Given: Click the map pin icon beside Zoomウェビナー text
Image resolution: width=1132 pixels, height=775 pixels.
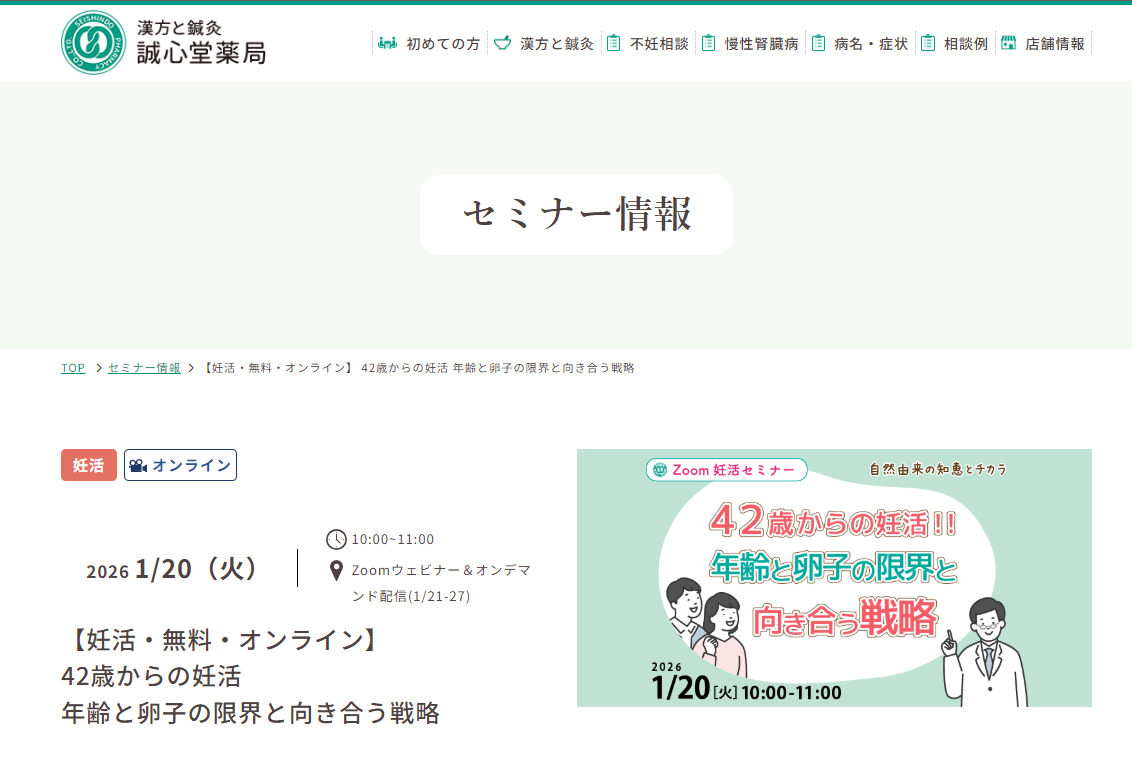Looking at the screenshot, I should [x=334, y=571].
